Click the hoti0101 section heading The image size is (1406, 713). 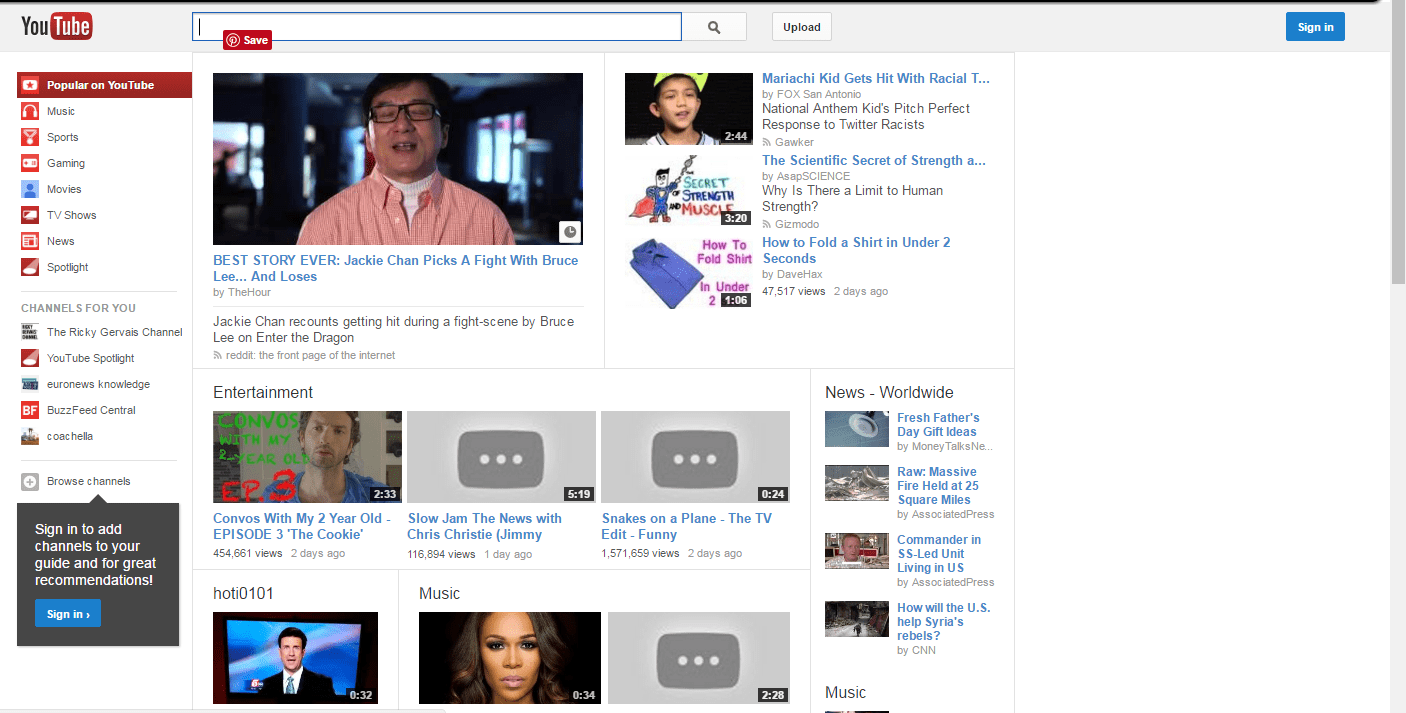[243, 593]
